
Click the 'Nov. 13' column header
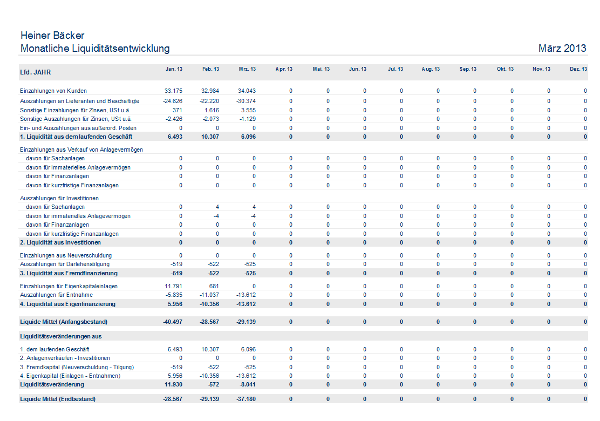(541, 69)
